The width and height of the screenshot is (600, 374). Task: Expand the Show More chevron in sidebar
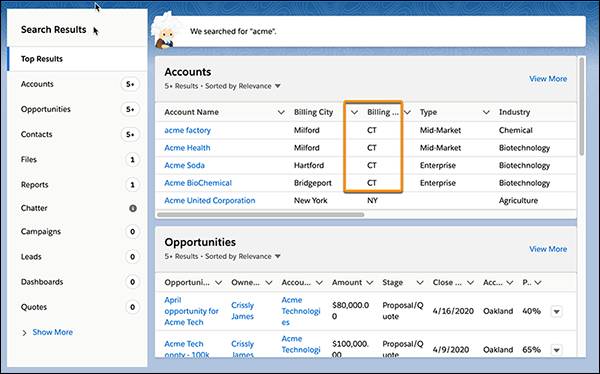click(24, 333)
